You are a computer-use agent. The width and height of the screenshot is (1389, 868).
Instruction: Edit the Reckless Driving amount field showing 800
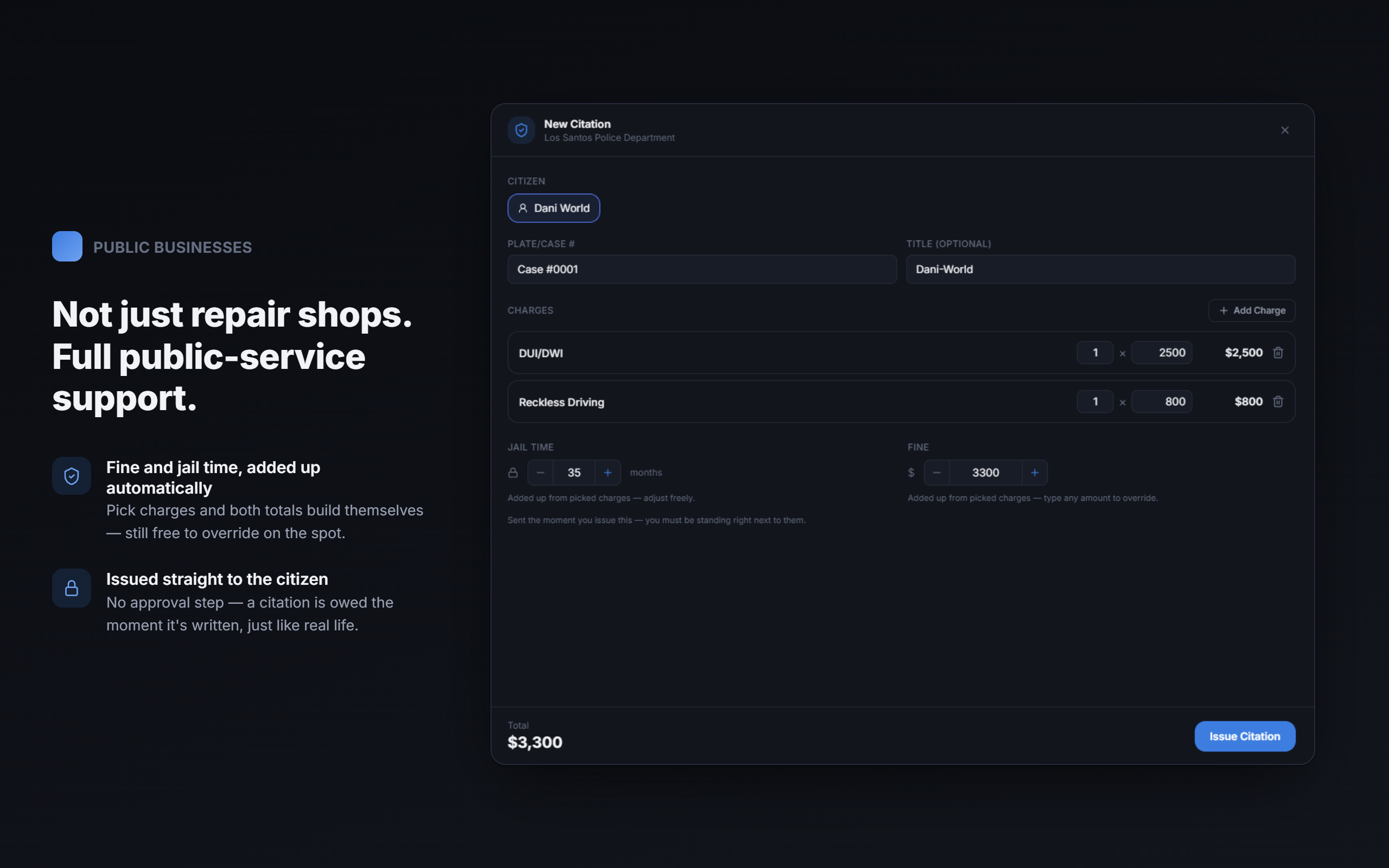pyautogui.click(x=1161, y=401)
